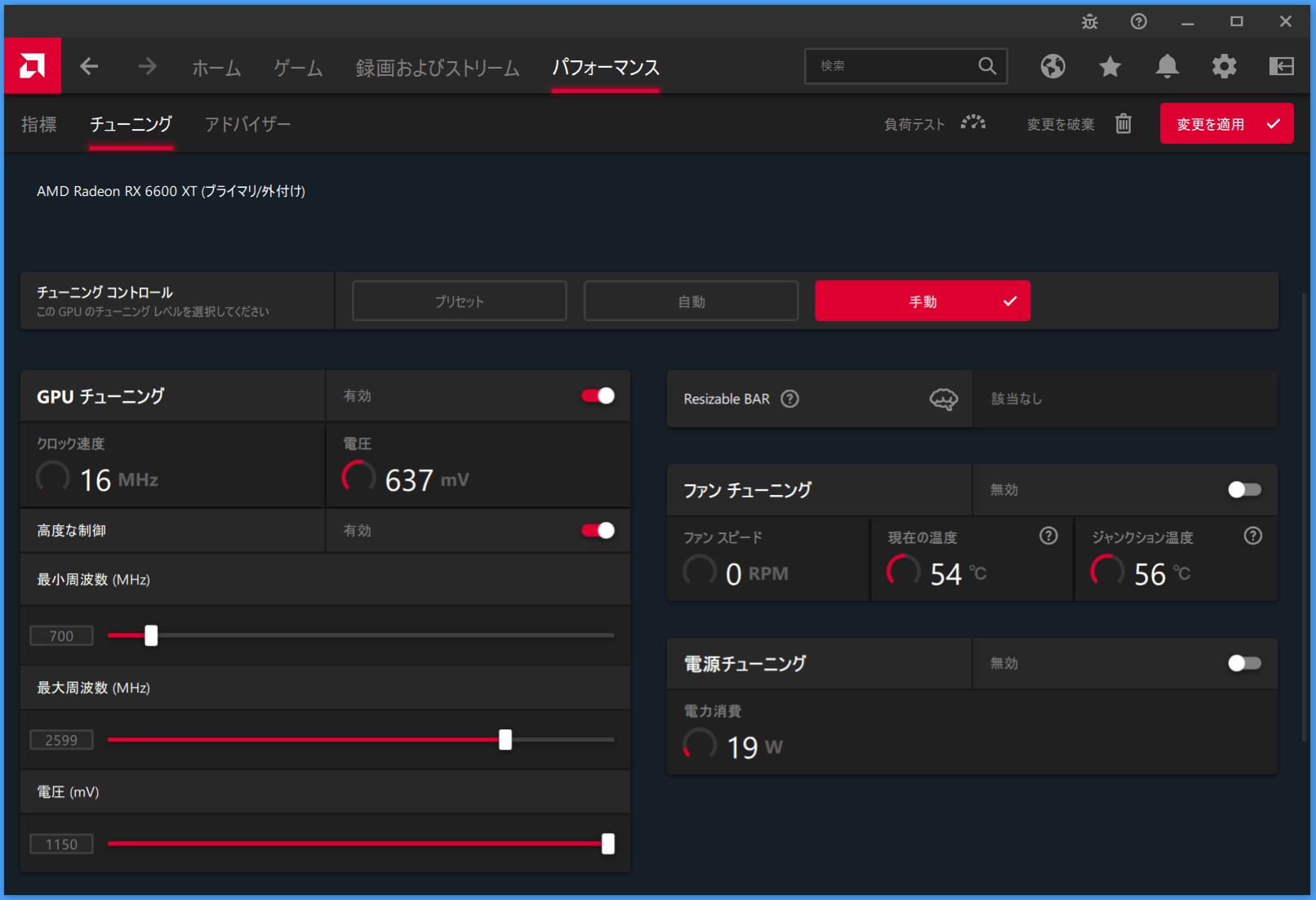
Task: Switch to 指標 sub-tab
Action: tap(39, 124)
